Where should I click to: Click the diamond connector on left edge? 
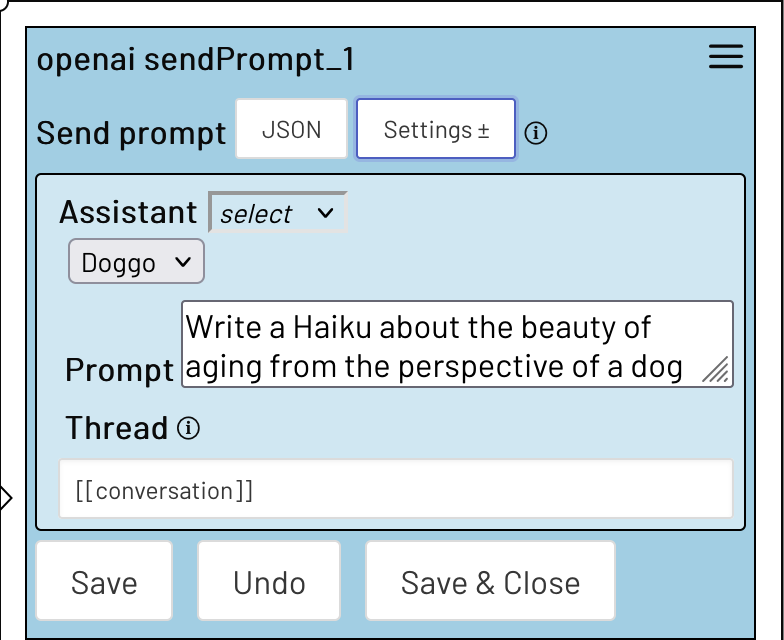point(4,498)
